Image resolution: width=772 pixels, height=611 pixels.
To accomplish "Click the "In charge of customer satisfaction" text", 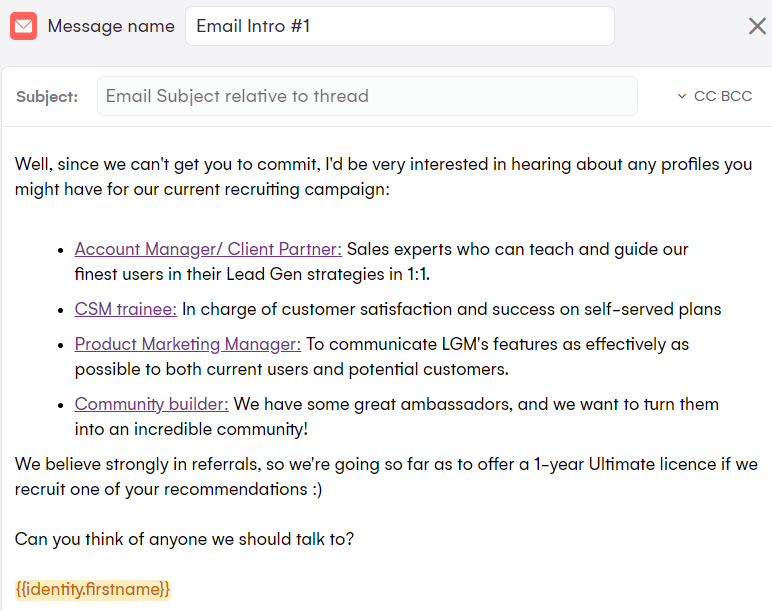I will 451,309.
